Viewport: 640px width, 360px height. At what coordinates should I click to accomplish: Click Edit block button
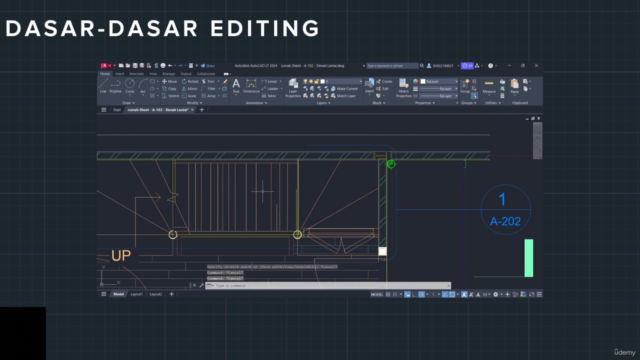(x=382, y=89)
